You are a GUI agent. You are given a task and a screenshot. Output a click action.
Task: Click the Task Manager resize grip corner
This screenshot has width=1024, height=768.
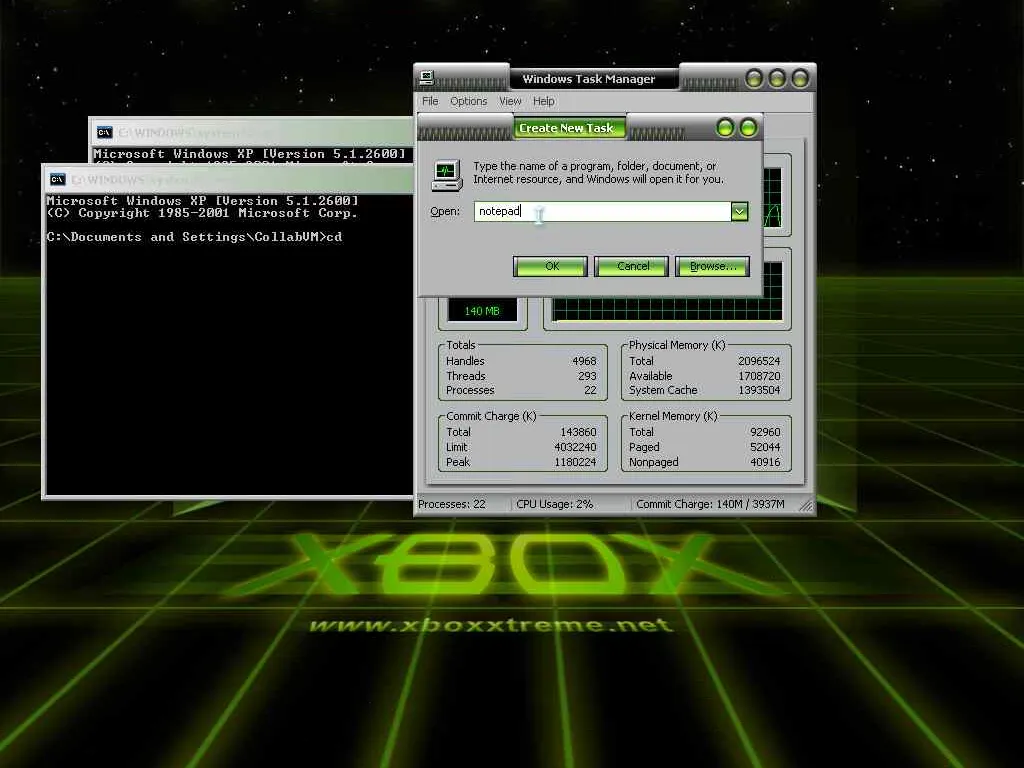807,505
